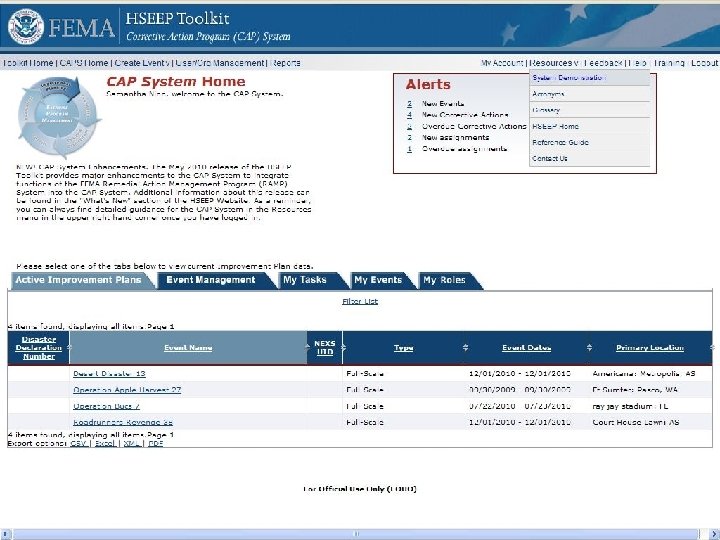720x540 pixels.
Task: Export list as Excel
Action: (x=105, y=444)
